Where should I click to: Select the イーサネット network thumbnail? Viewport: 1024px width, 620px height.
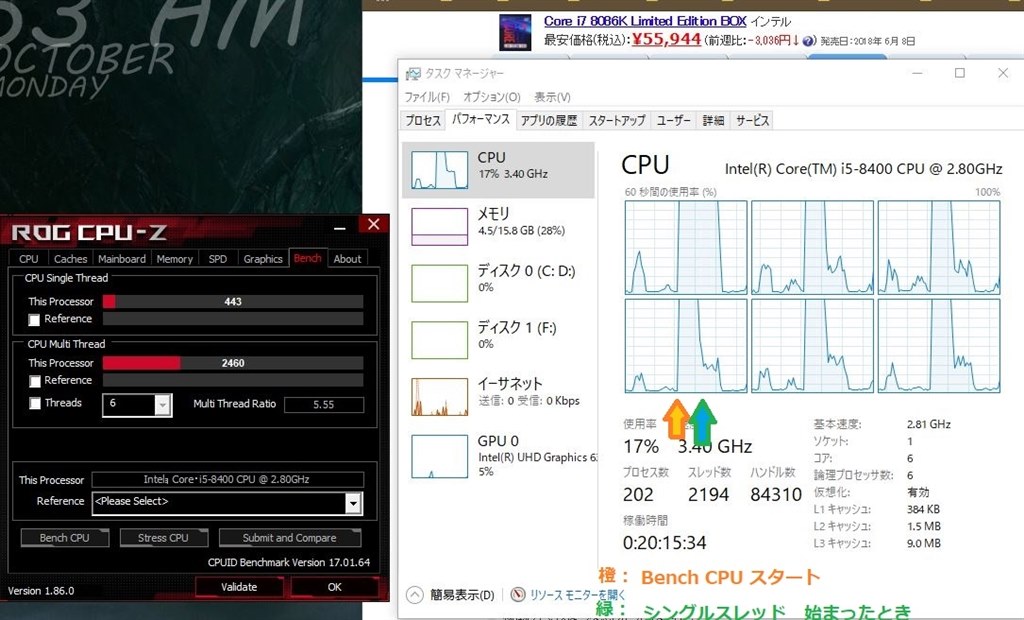point(440,397)
